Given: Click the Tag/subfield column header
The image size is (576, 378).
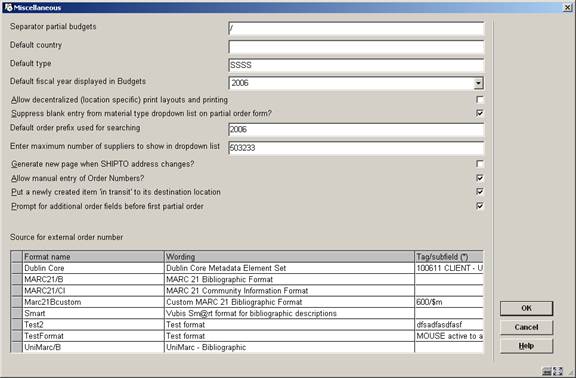Looking at the screenshot, I should (449, 256).
